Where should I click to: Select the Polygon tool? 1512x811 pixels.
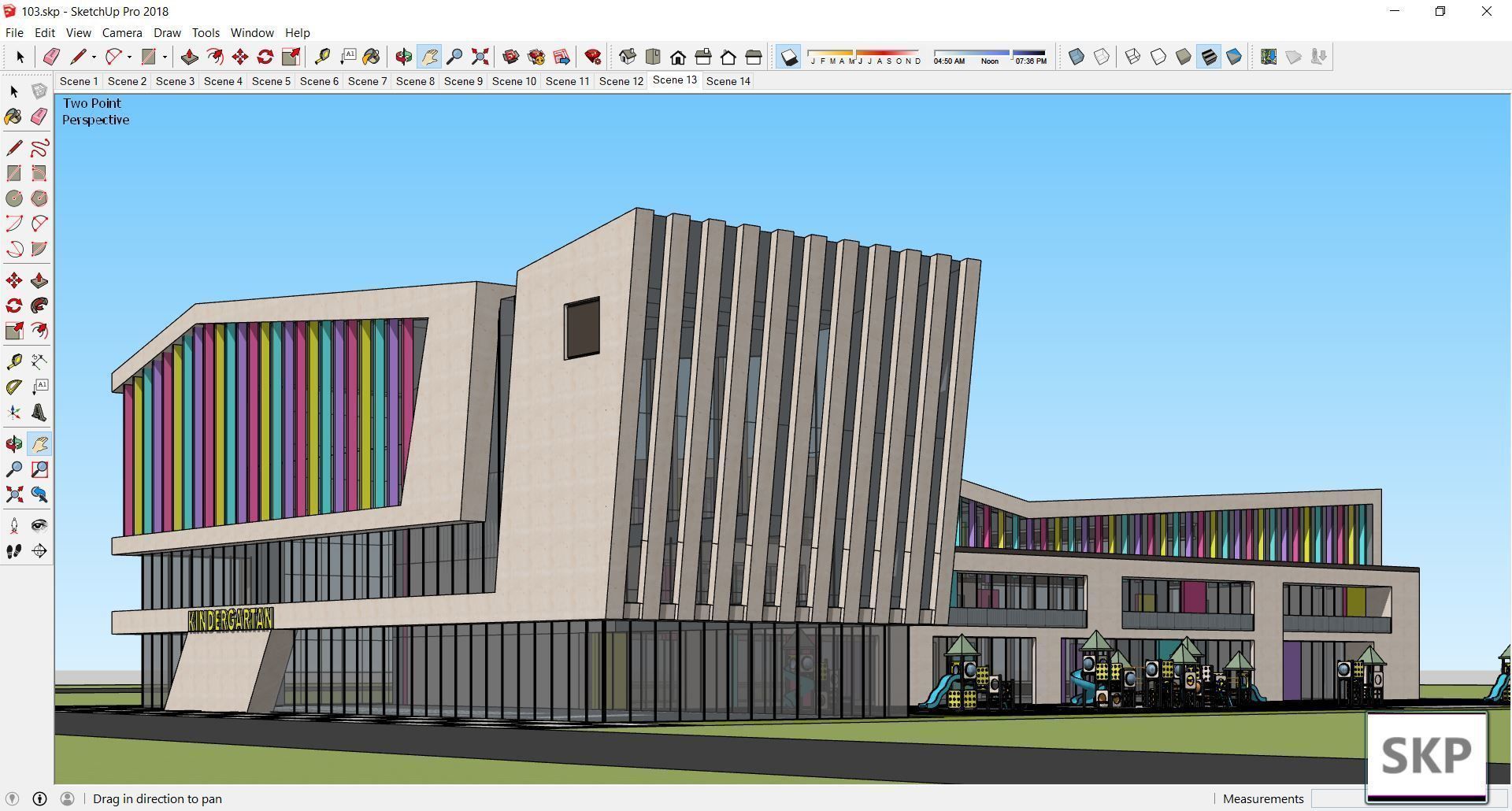(x=39, y=198)
